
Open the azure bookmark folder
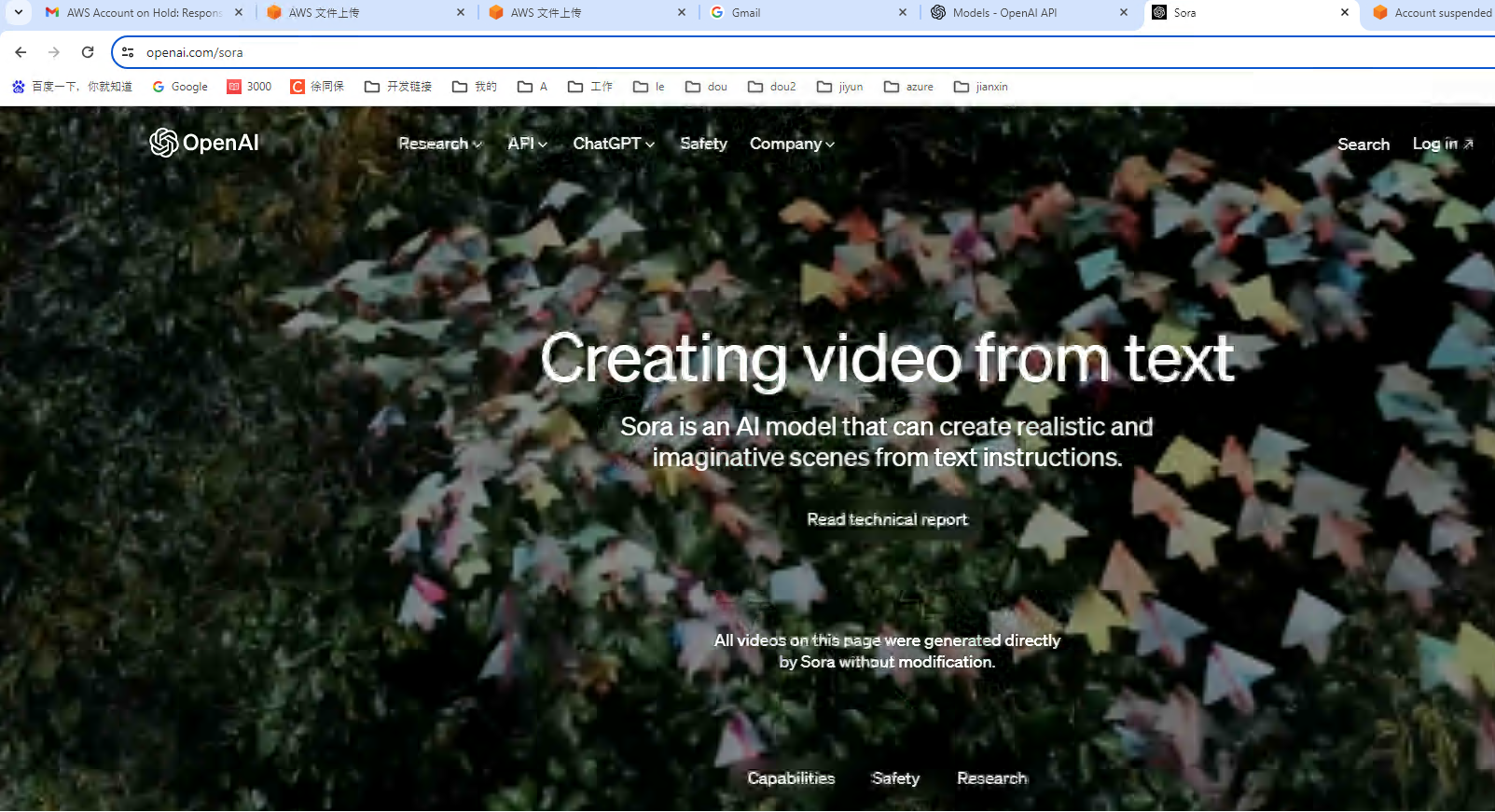pos(909,87)
